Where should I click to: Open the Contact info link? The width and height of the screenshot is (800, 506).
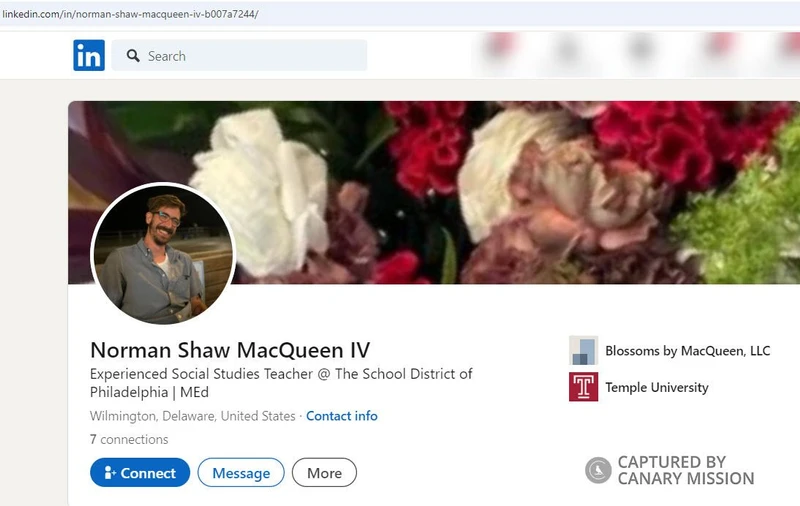pos(342,416)
